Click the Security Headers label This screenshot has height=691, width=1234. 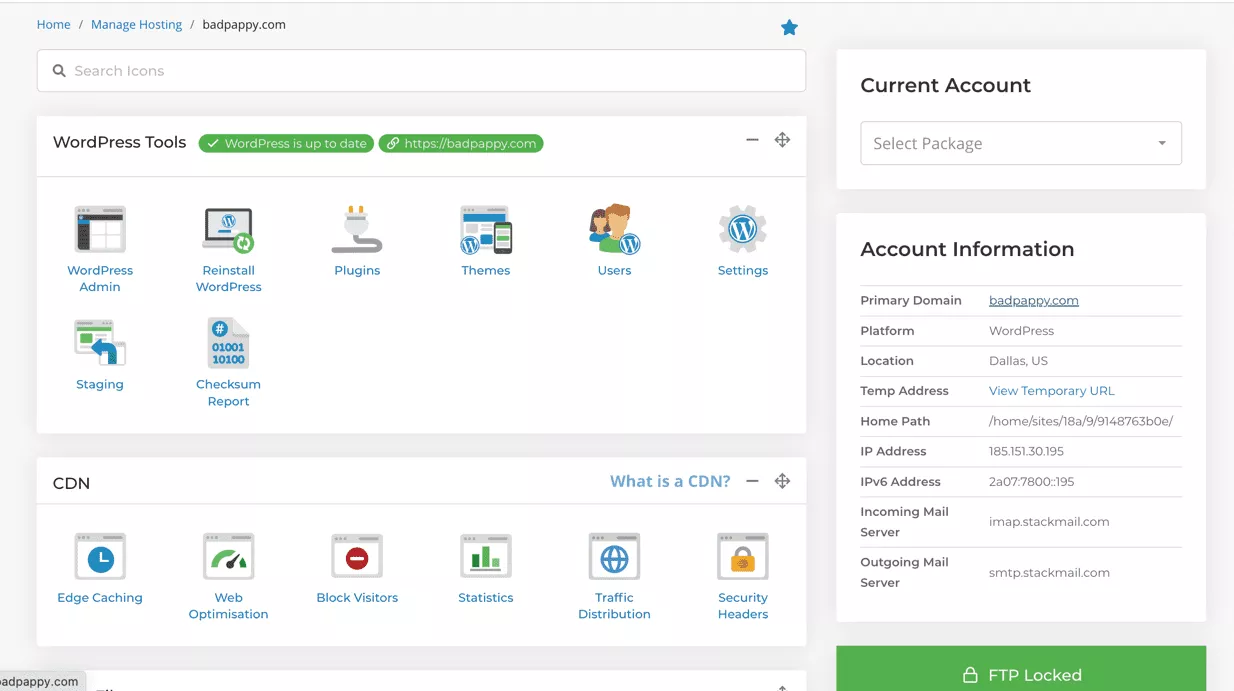pos(743,606)
